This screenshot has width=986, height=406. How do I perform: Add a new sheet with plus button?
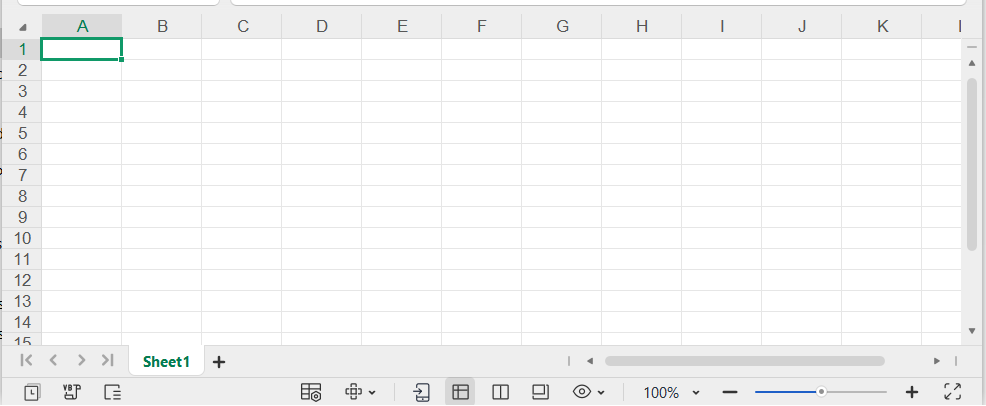pos(219,362)
